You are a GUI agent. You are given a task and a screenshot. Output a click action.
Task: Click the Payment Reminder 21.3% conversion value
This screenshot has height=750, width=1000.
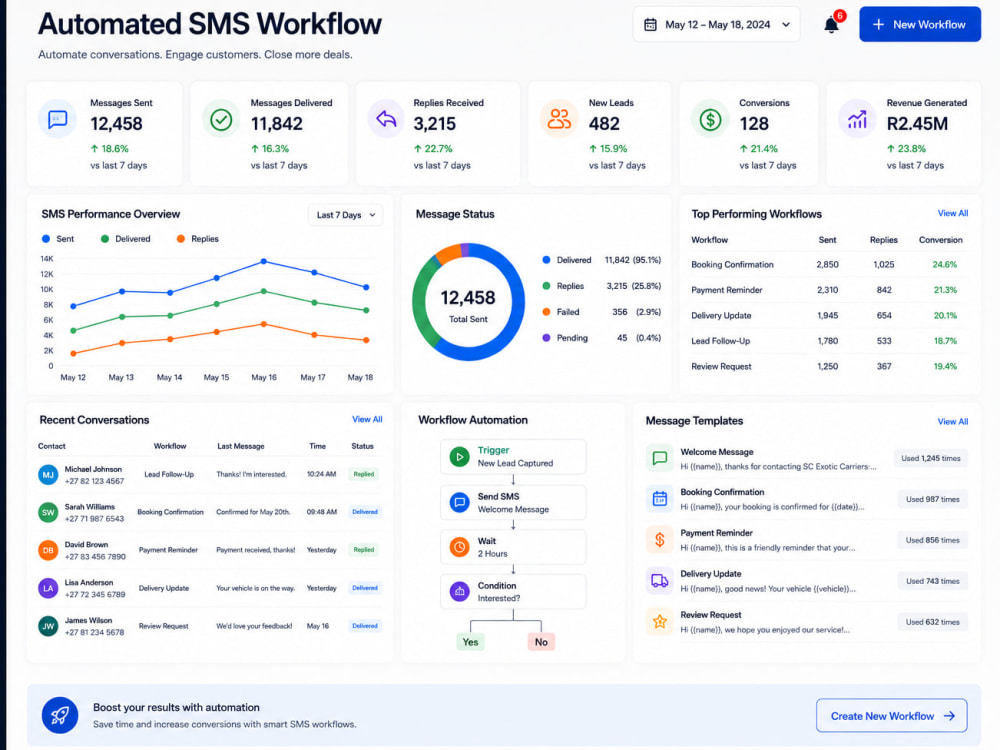[945, 290]
